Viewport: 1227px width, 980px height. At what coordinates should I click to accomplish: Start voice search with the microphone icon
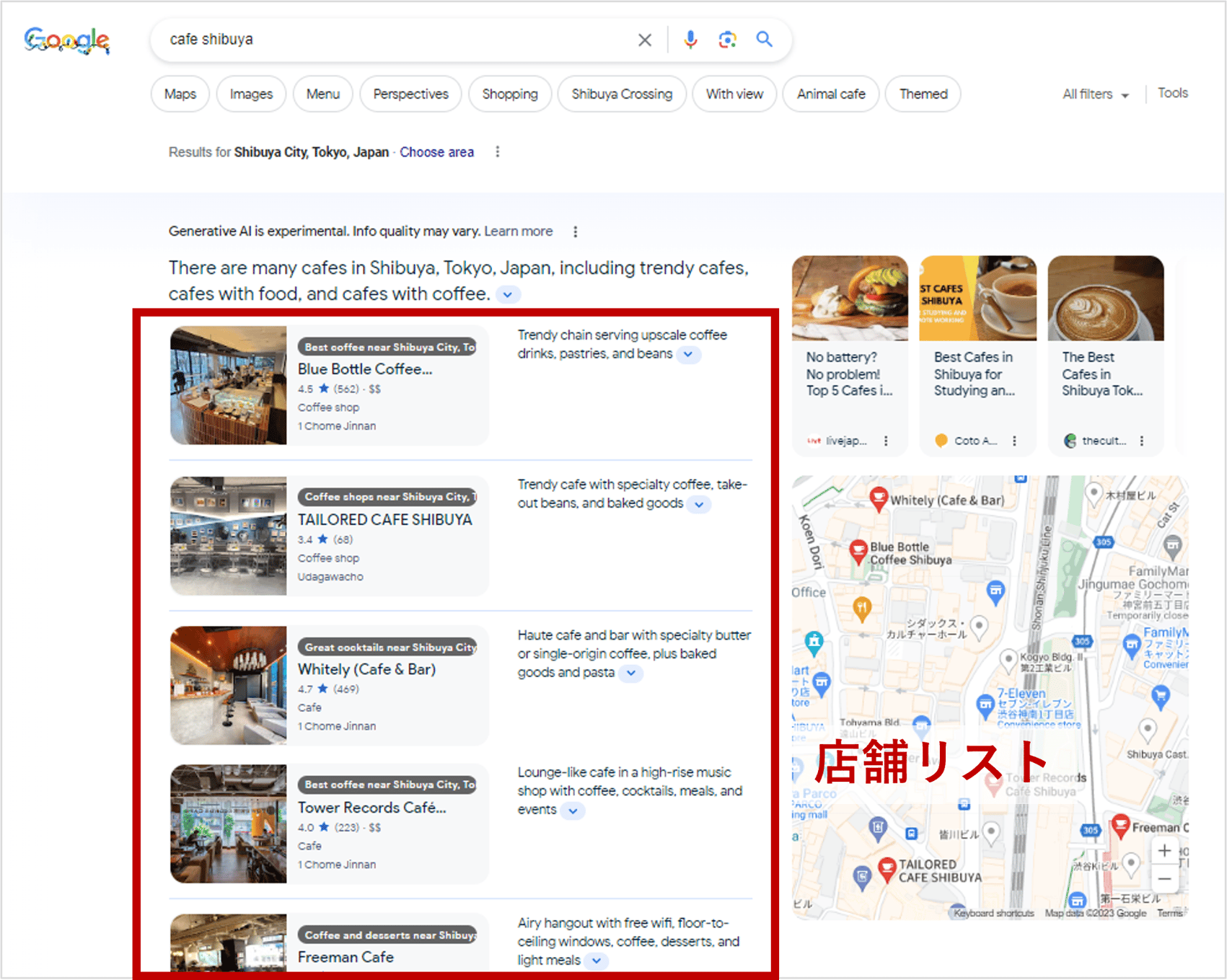690,40
